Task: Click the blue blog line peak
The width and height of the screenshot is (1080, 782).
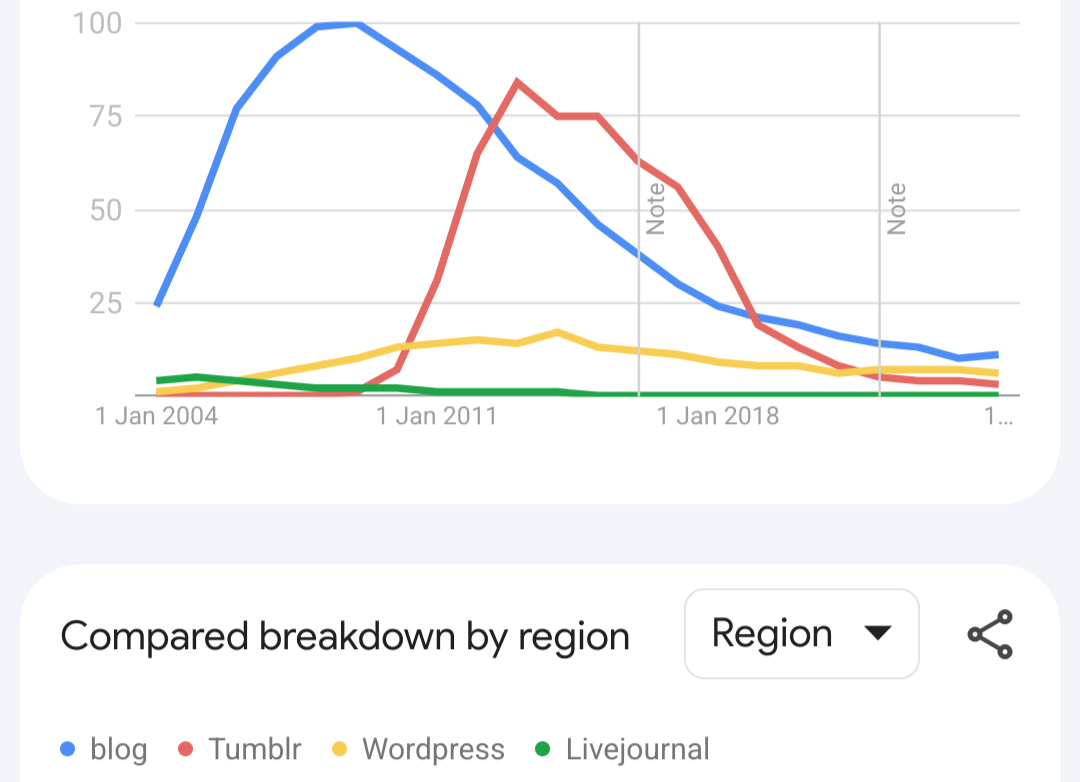Action: point(356,24)
